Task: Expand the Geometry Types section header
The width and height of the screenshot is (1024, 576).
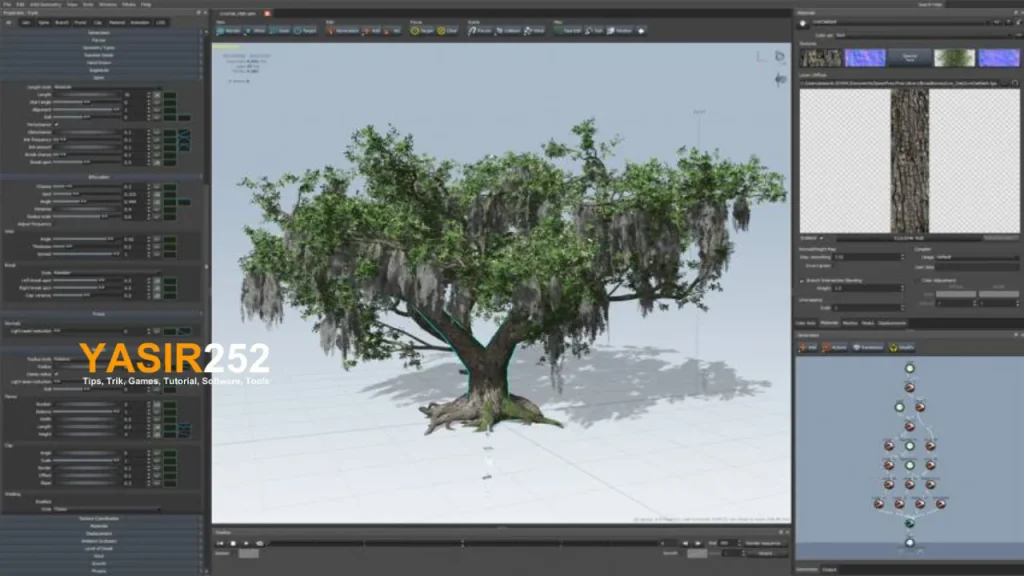Action: (x=101, y=48)
